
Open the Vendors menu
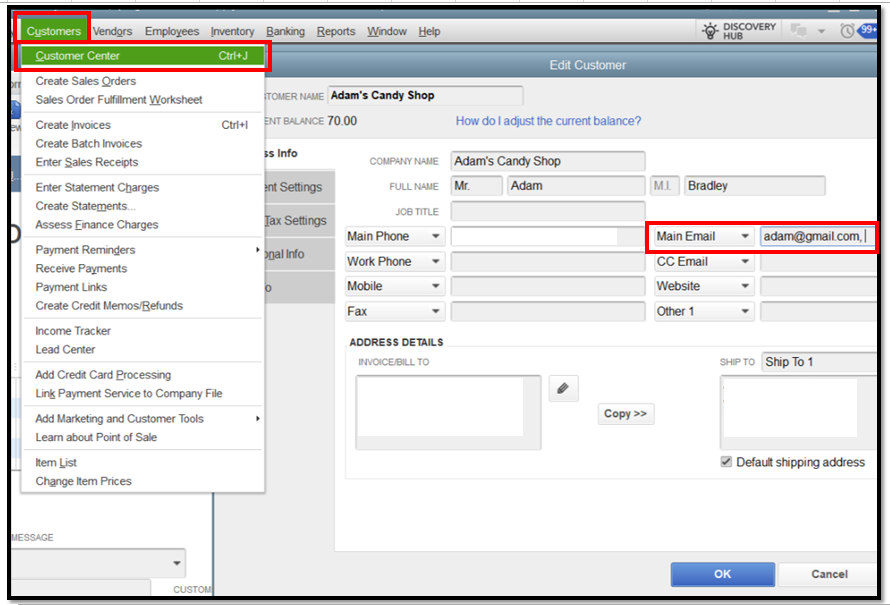(112, 32)
